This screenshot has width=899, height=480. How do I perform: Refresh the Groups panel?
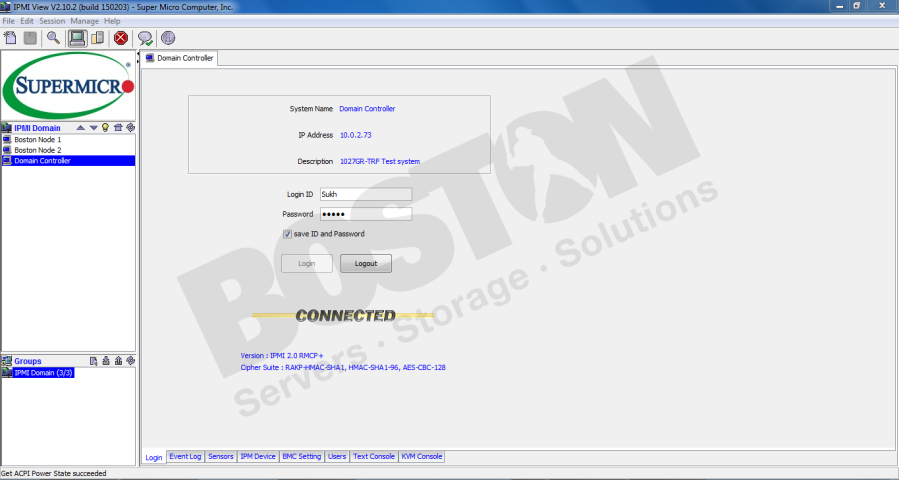[131, 361]
